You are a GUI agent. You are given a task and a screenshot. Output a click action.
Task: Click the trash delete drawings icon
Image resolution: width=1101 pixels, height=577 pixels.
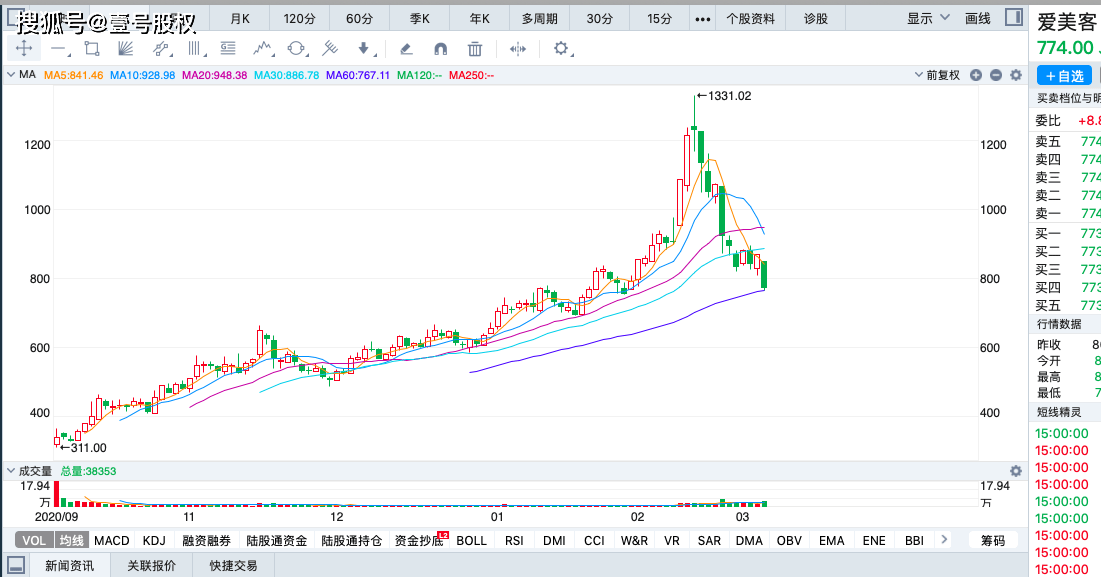pyautogui.click(x=475, y=48)
